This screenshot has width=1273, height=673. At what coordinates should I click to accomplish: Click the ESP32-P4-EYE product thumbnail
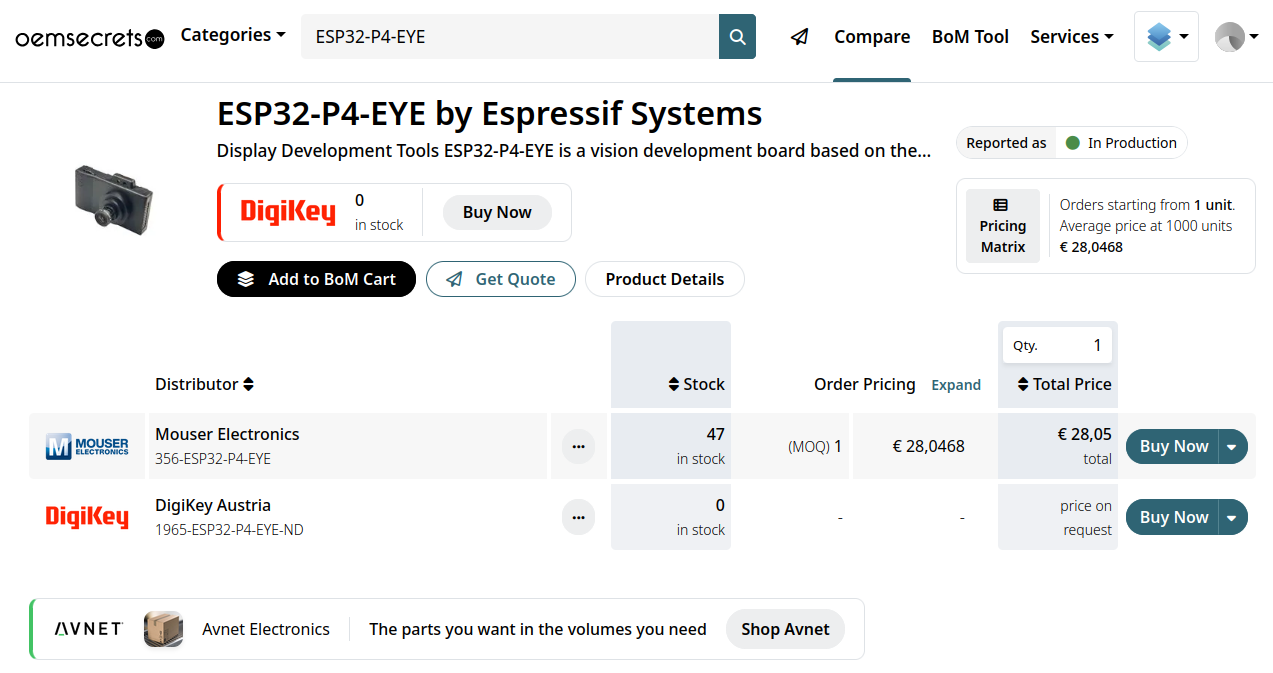click(x=113, y=200)
